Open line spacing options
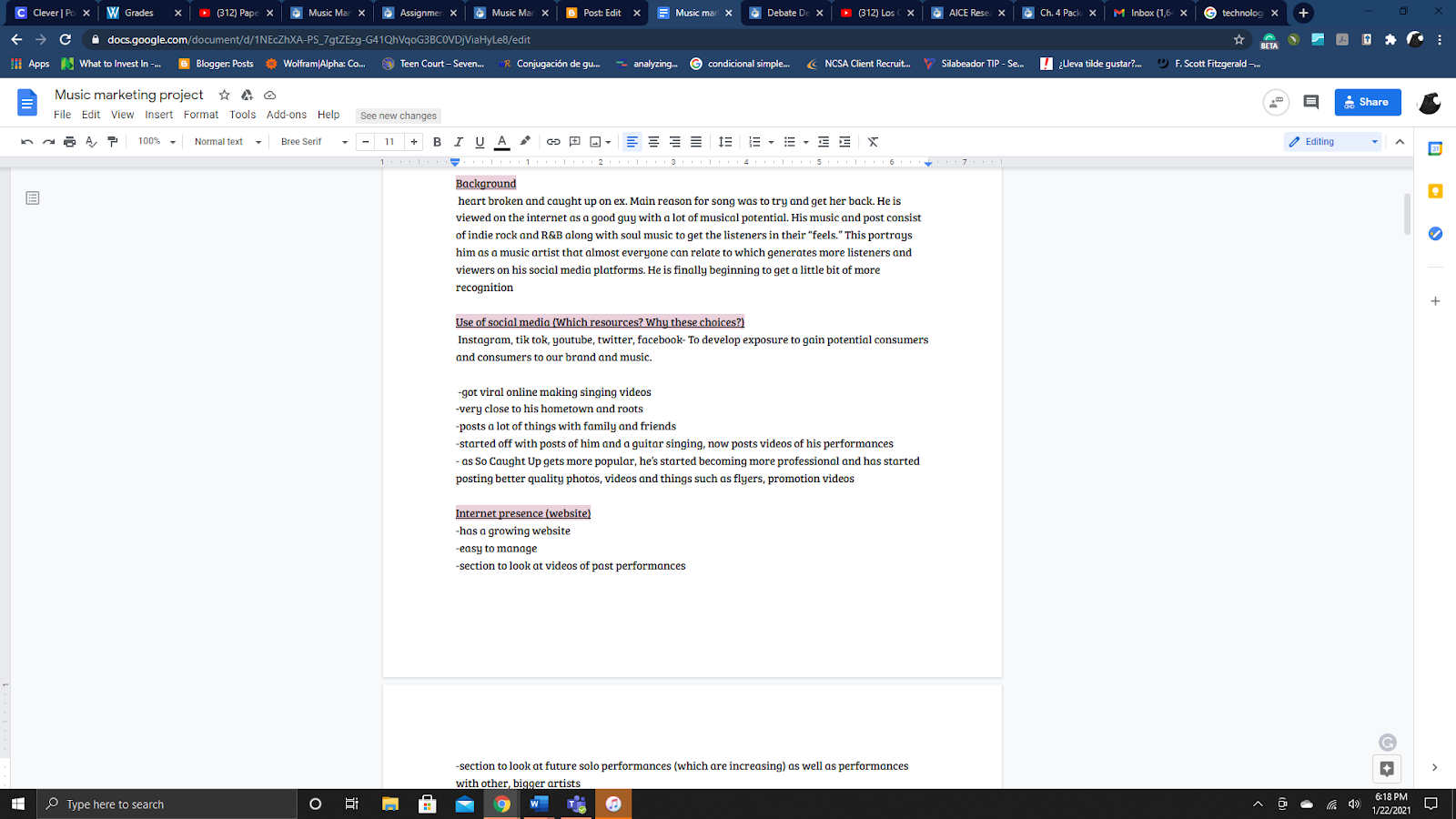Image resolution: width=1456 pixels, height=819 pixels. [x=725, y=142]
